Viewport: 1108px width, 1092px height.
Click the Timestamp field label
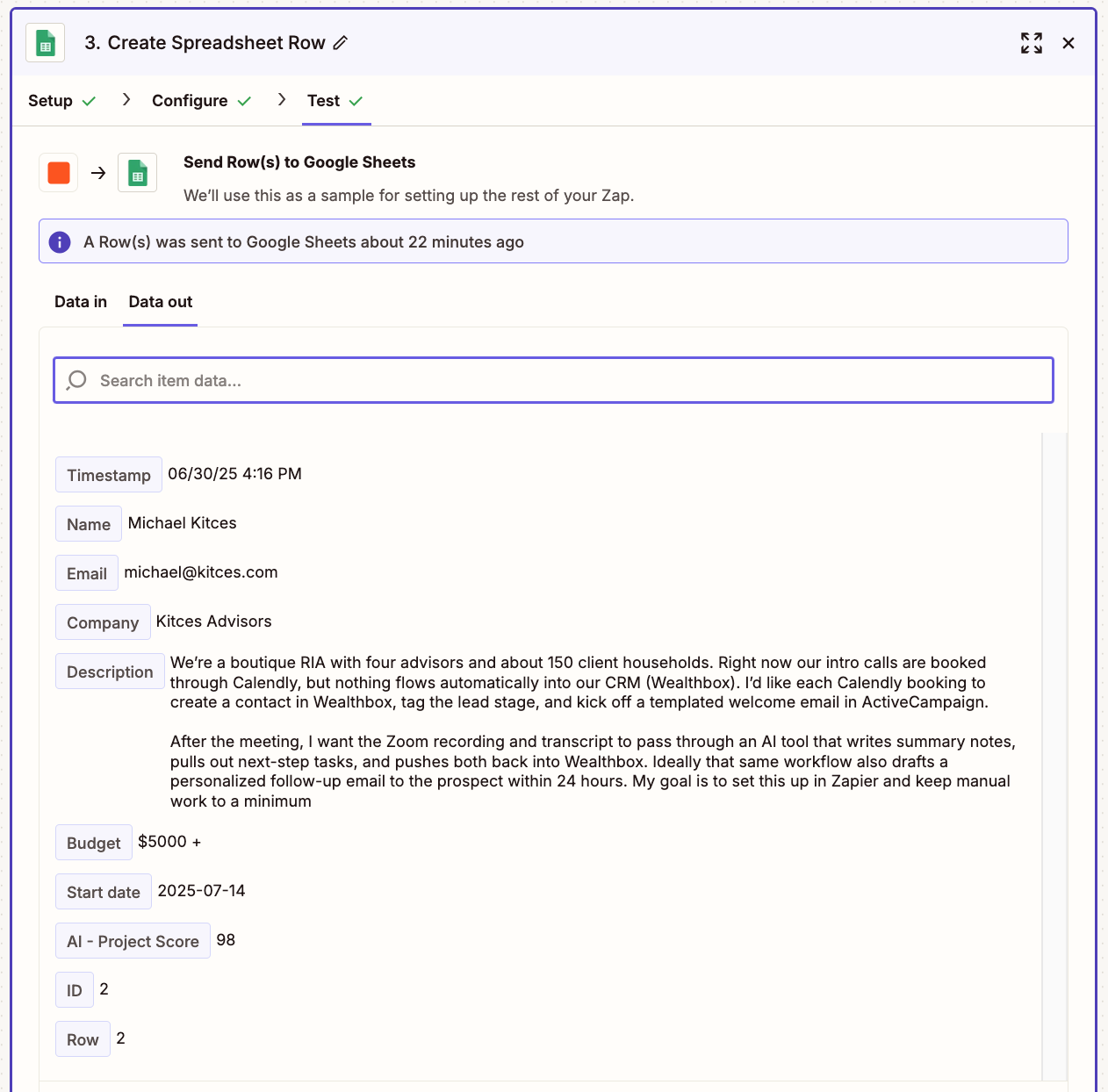109,475
